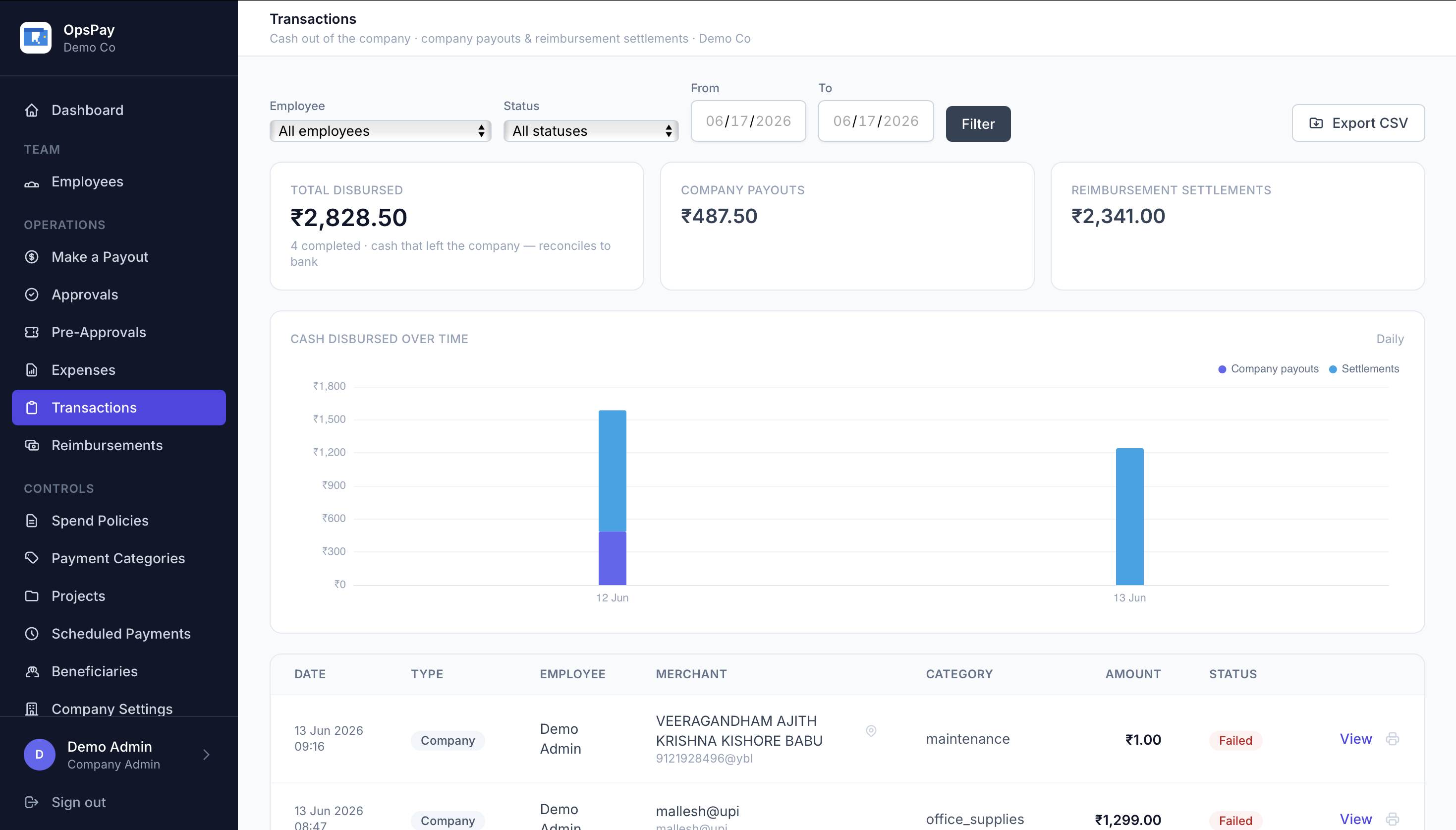Click the office_supplies category cell

coord(975,819)
